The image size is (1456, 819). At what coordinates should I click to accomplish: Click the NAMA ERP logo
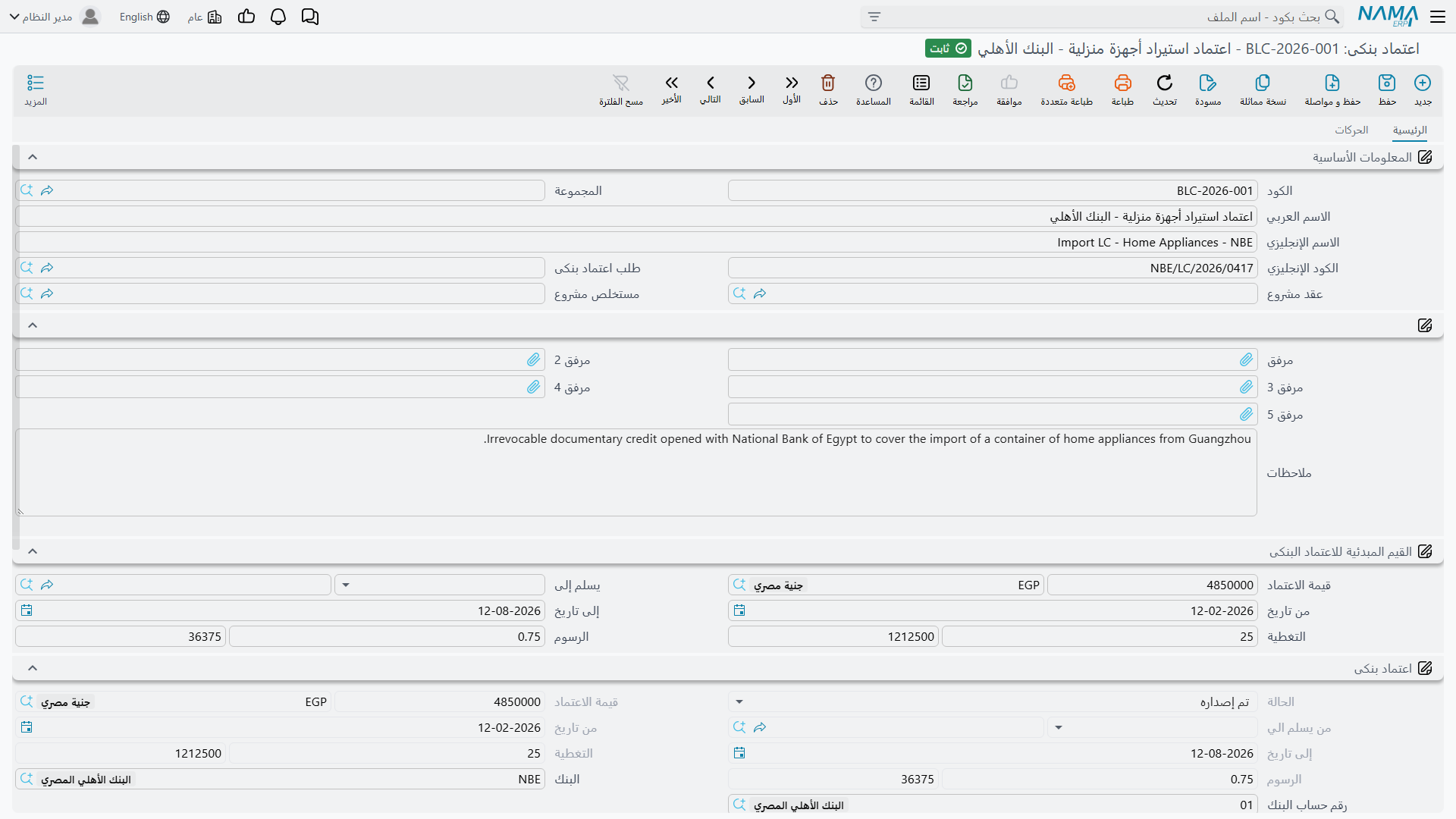click(x=1388, y=16)
